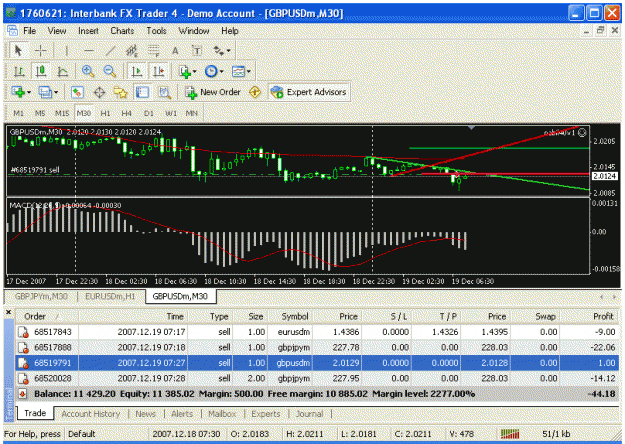Switch timeframe to H4

pos(127,113)
